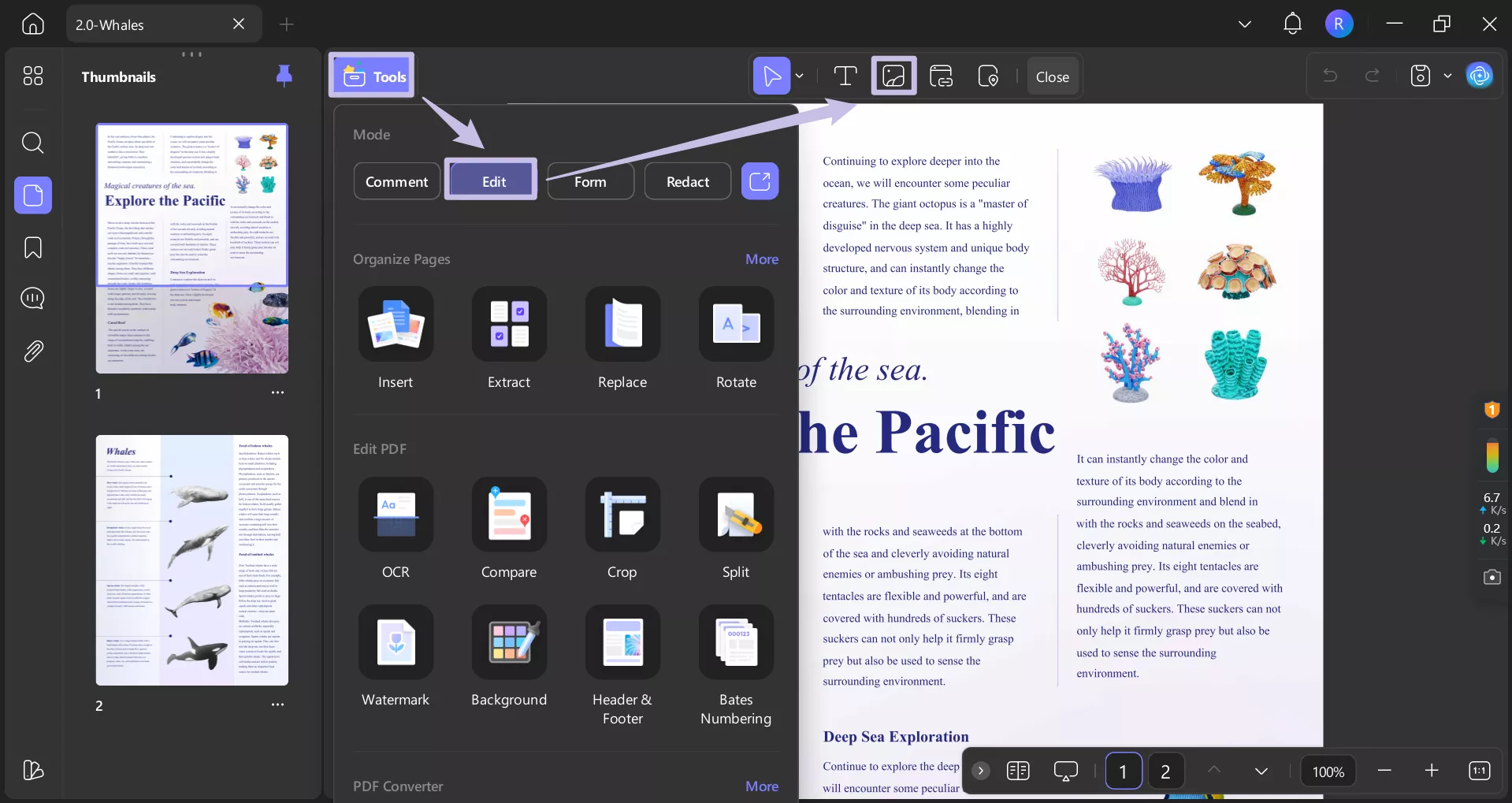This screenshot has width=1512, height=803.
Task: Select the Add Text tool
Action: coord(845,75)
